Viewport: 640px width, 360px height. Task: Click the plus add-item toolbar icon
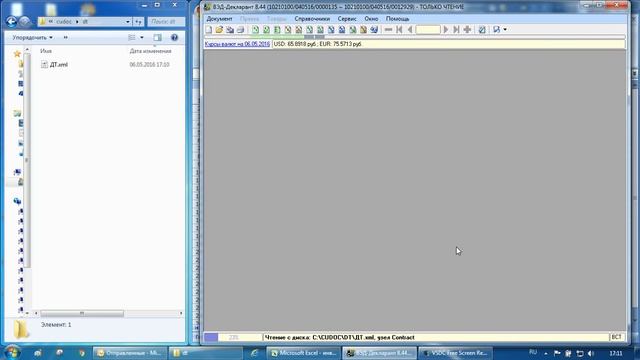(467, 29)
